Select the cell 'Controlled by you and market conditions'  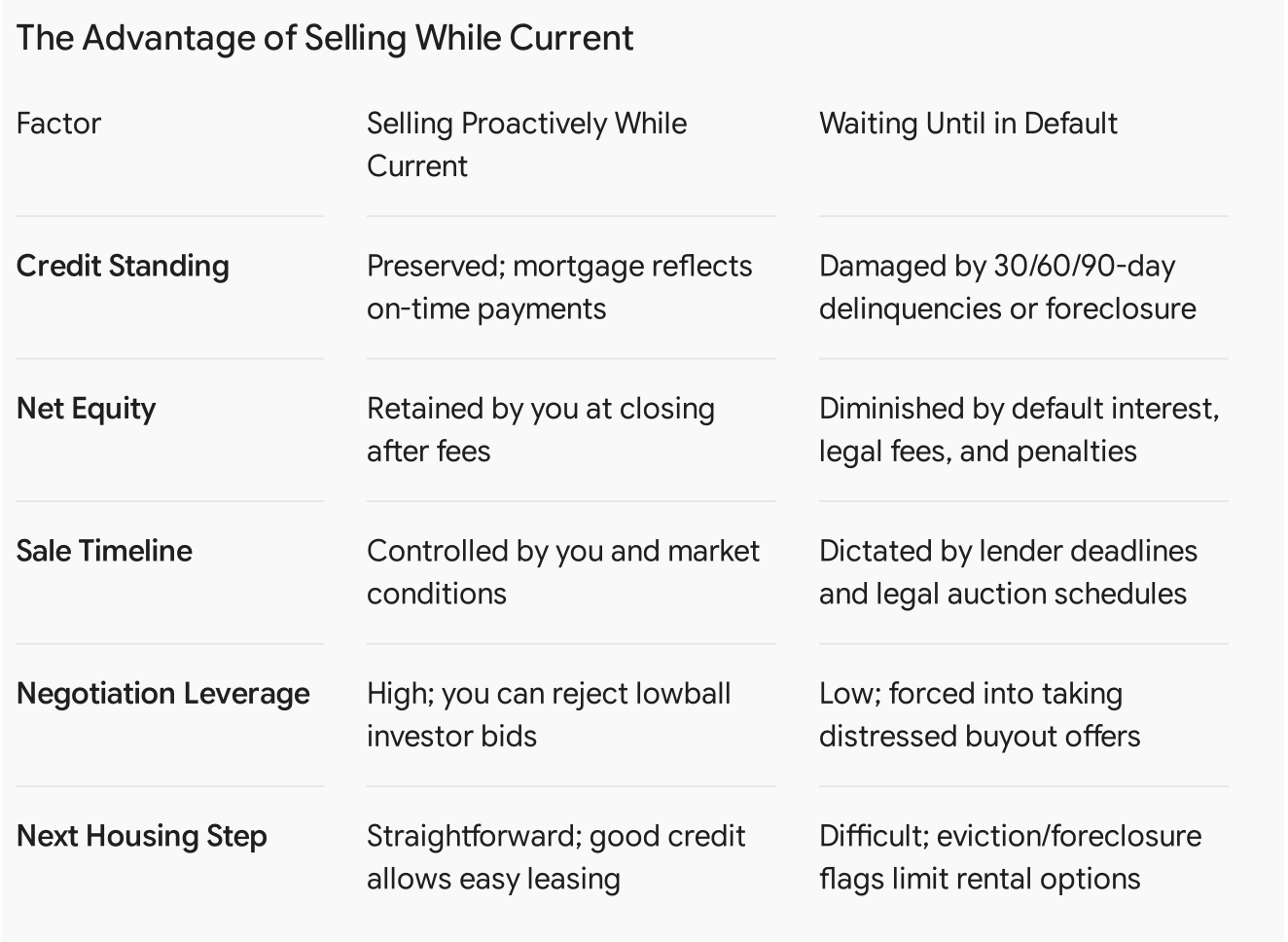click(563, 572)
